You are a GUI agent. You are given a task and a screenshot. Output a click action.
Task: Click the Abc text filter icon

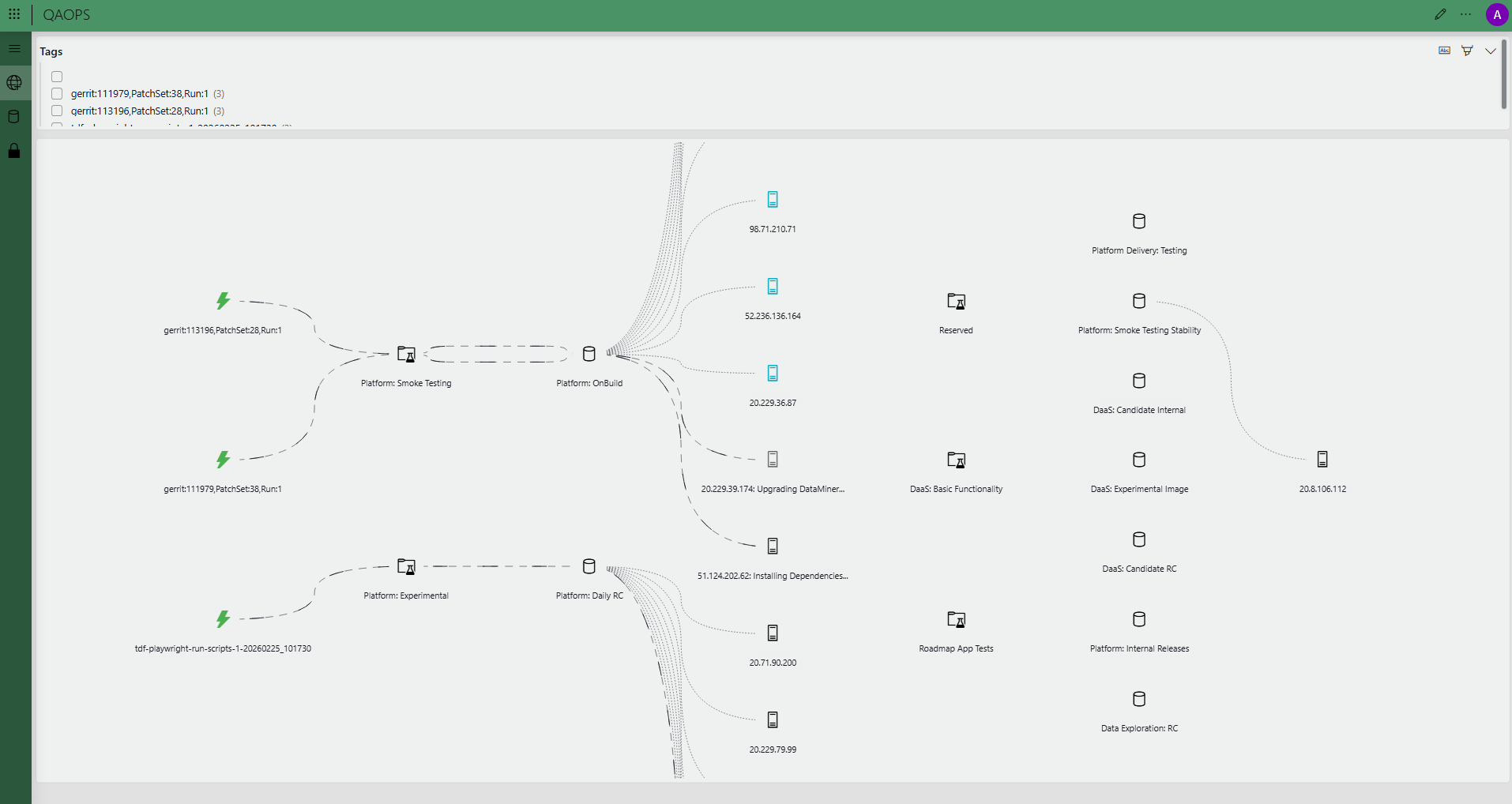1444,51
